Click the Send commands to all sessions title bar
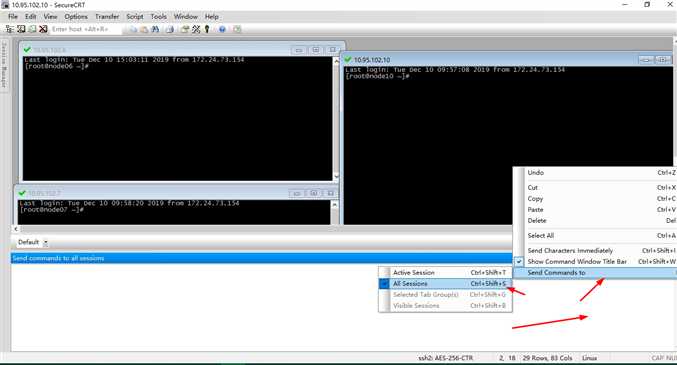Viewport: 677px width, 365px height. pyautogui.click(x=261, y=258)
